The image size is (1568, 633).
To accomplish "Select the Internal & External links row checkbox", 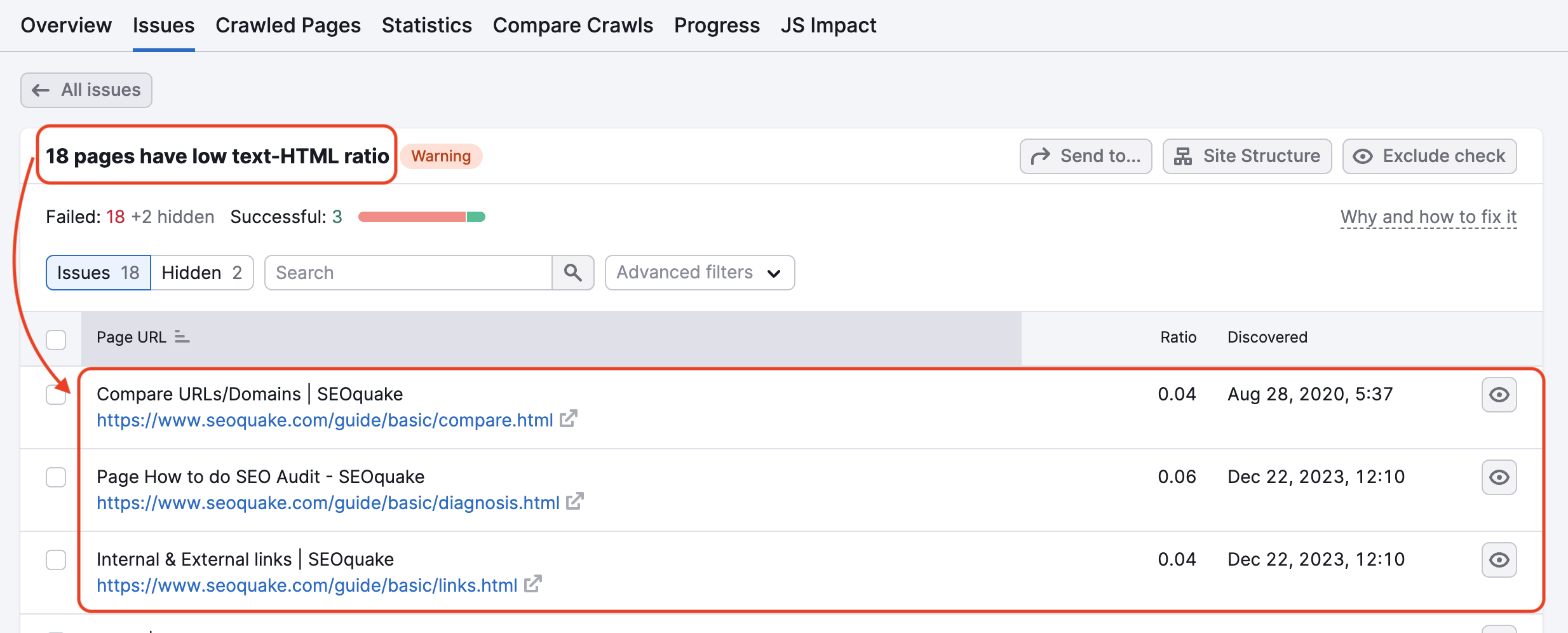I will (56, 560).
